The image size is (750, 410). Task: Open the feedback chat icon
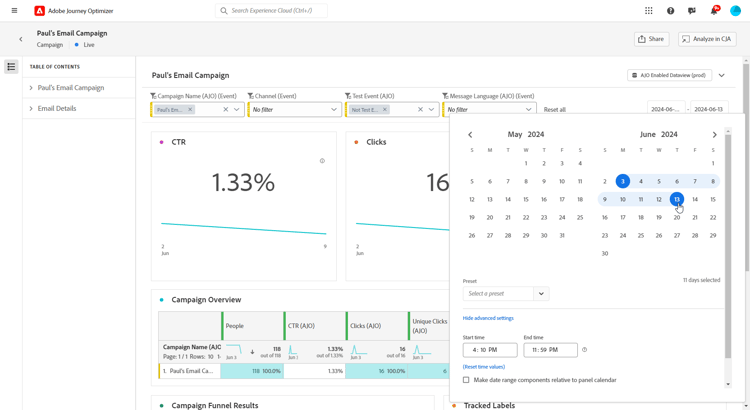(x=692, y=11)
